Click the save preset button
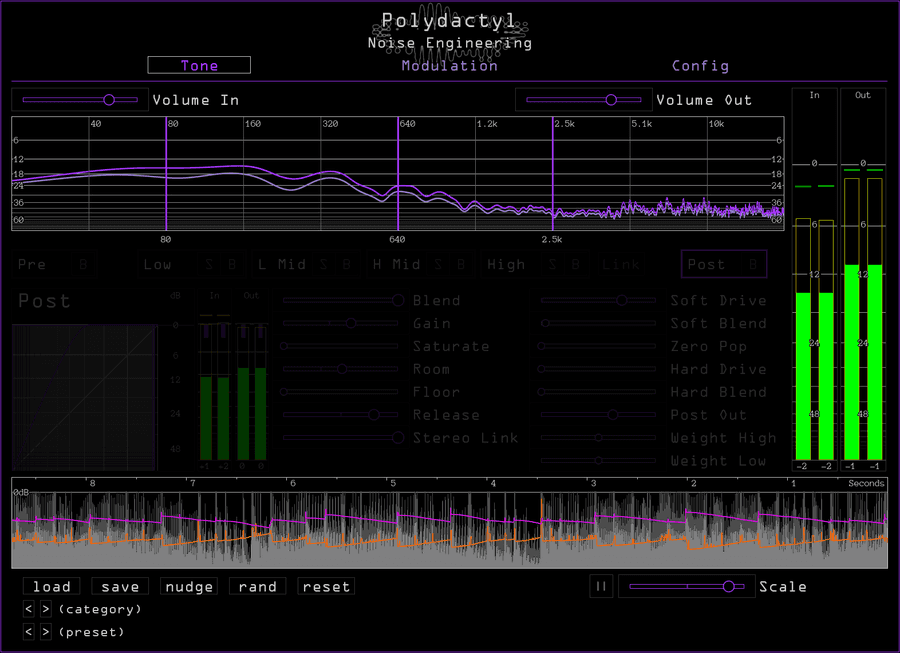Viewport: 900px width, 653px height. click(120, 586)
